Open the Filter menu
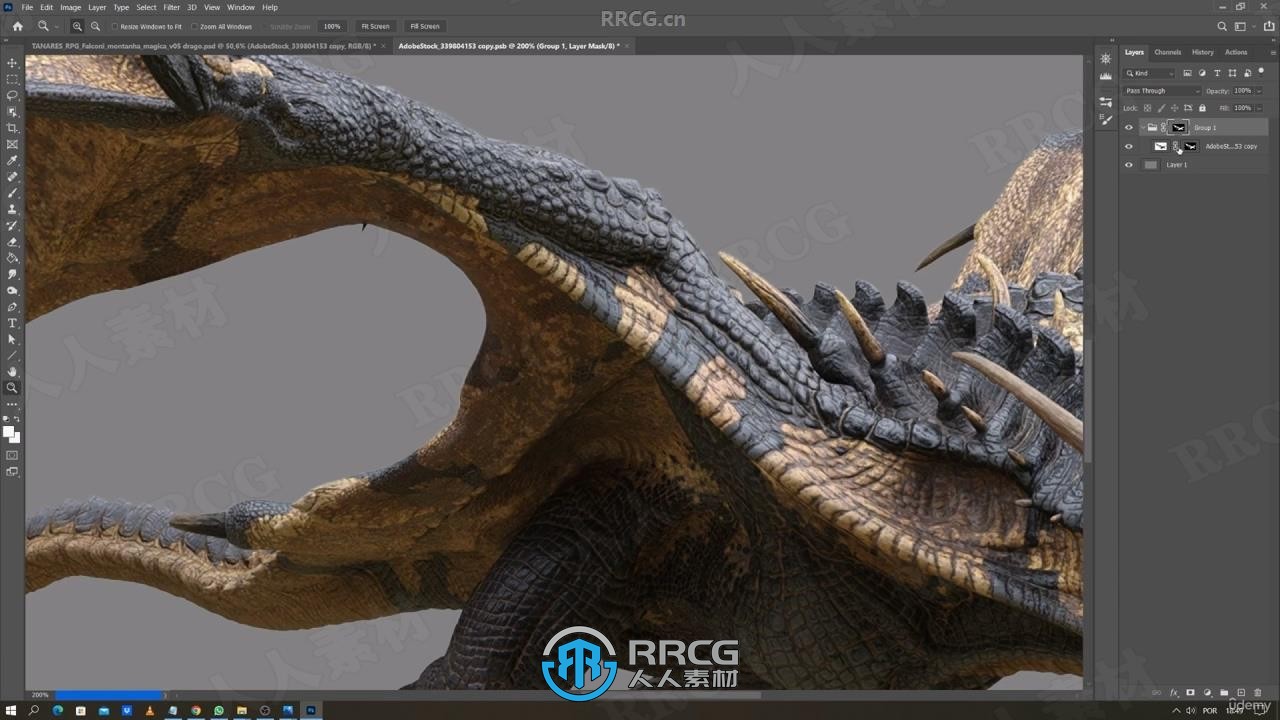The width and height of the screenshot is (1280, 720). tap(172, 7)
